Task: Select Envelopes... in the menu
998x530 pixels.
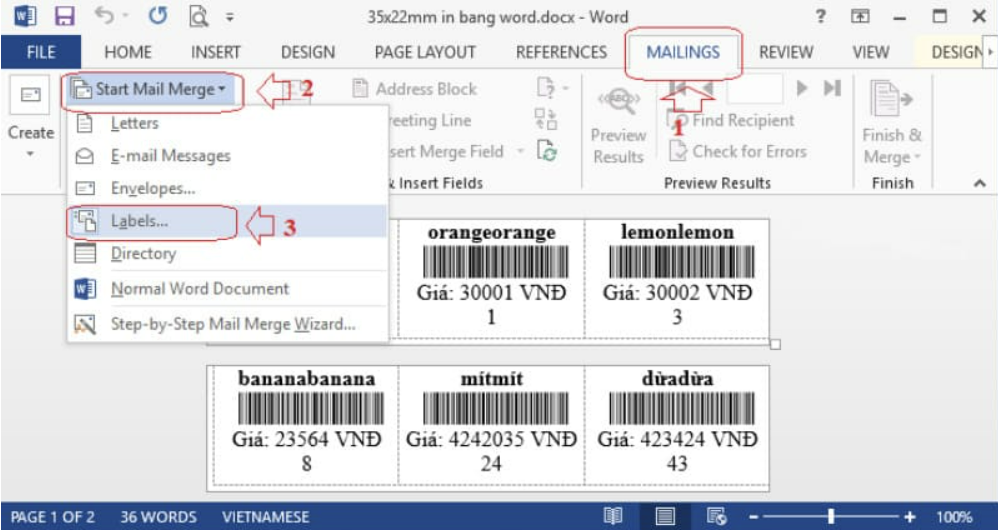Action: [228, 188]
